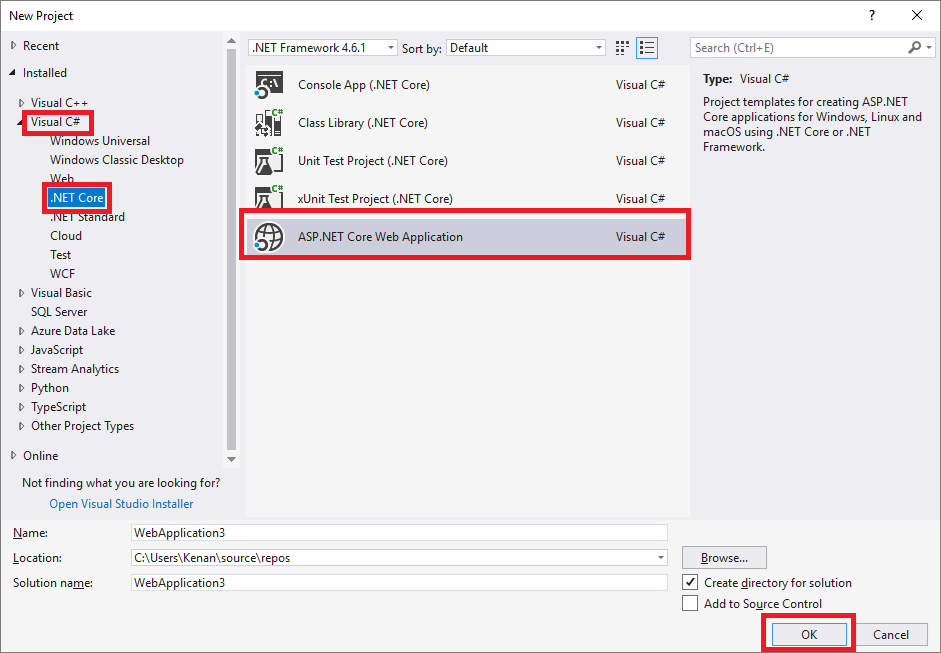The image size is (941, 653).
Task: Switch to small icons view
Action: point(622,48)
